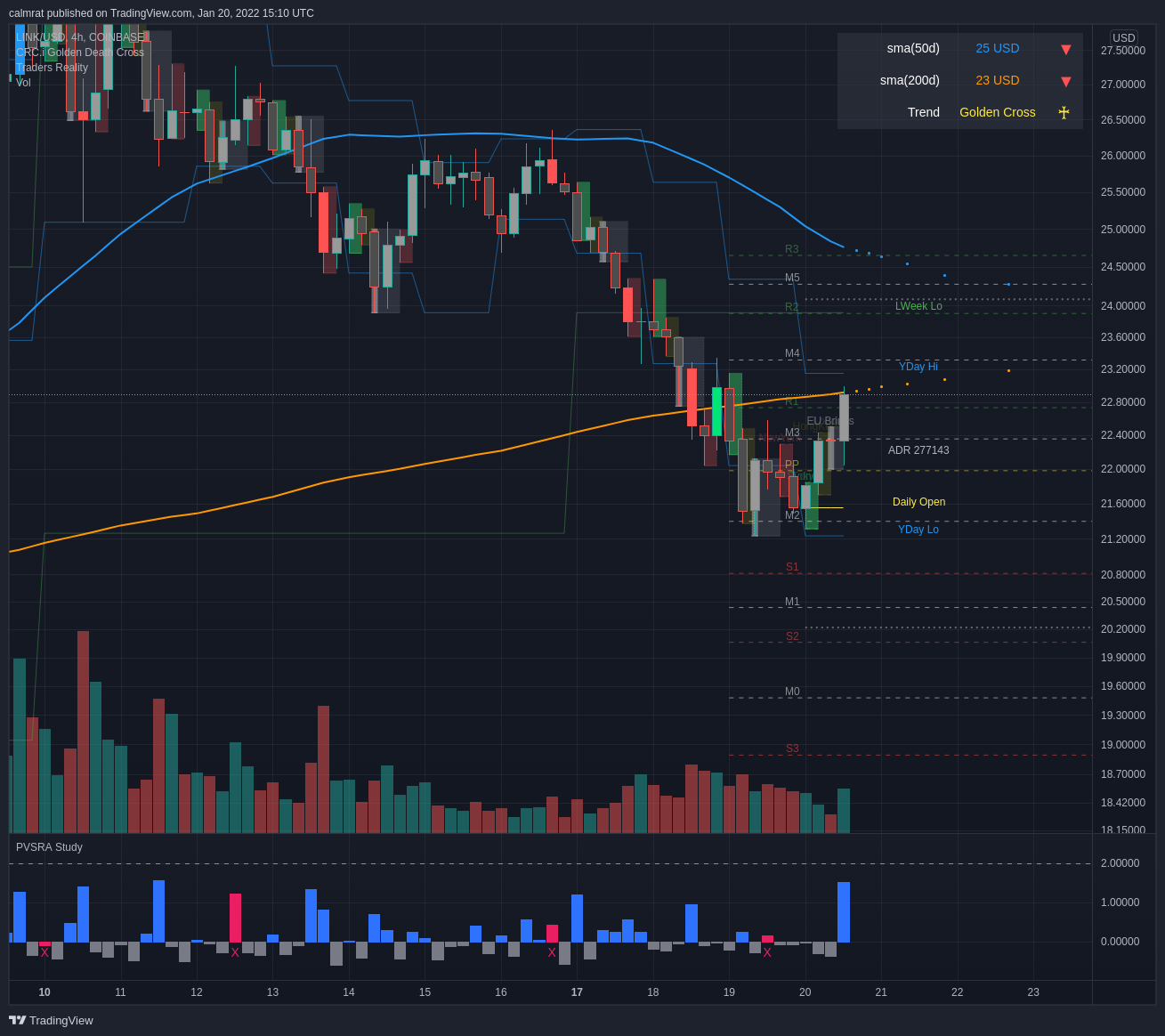The width and height of the screenshot is (1165, 1036).
Task: Click the Vol indicator label
Action: [x=23, y=83]
